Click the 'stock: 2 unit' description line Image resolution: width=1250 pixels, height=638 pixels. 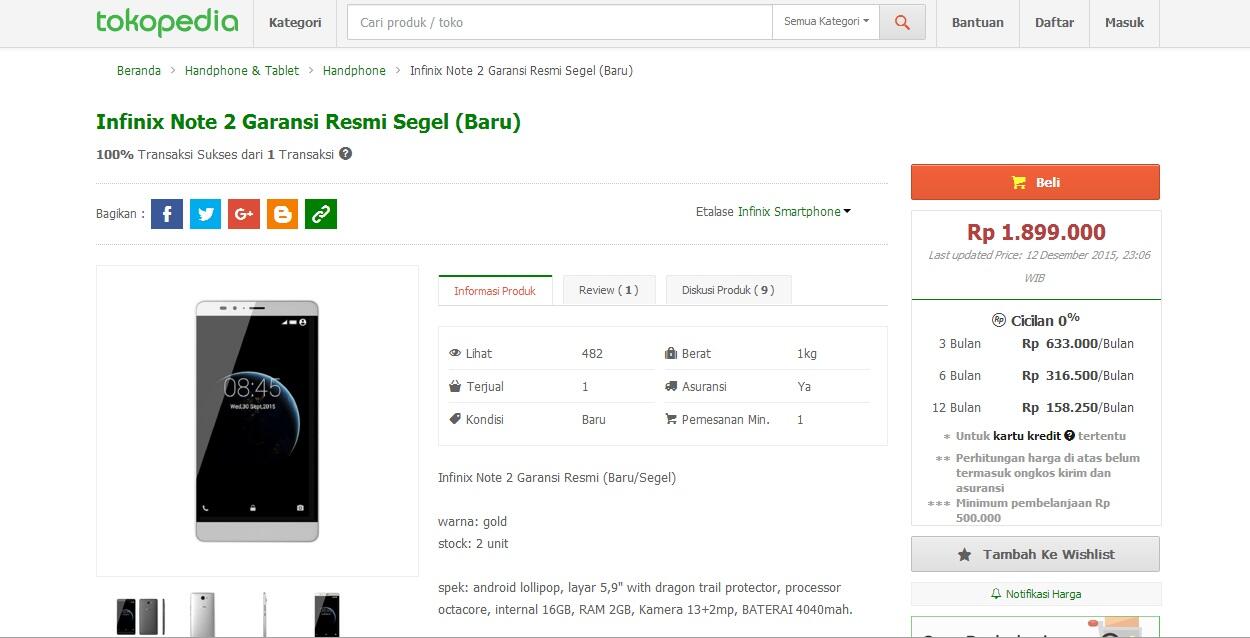(473, 544)
